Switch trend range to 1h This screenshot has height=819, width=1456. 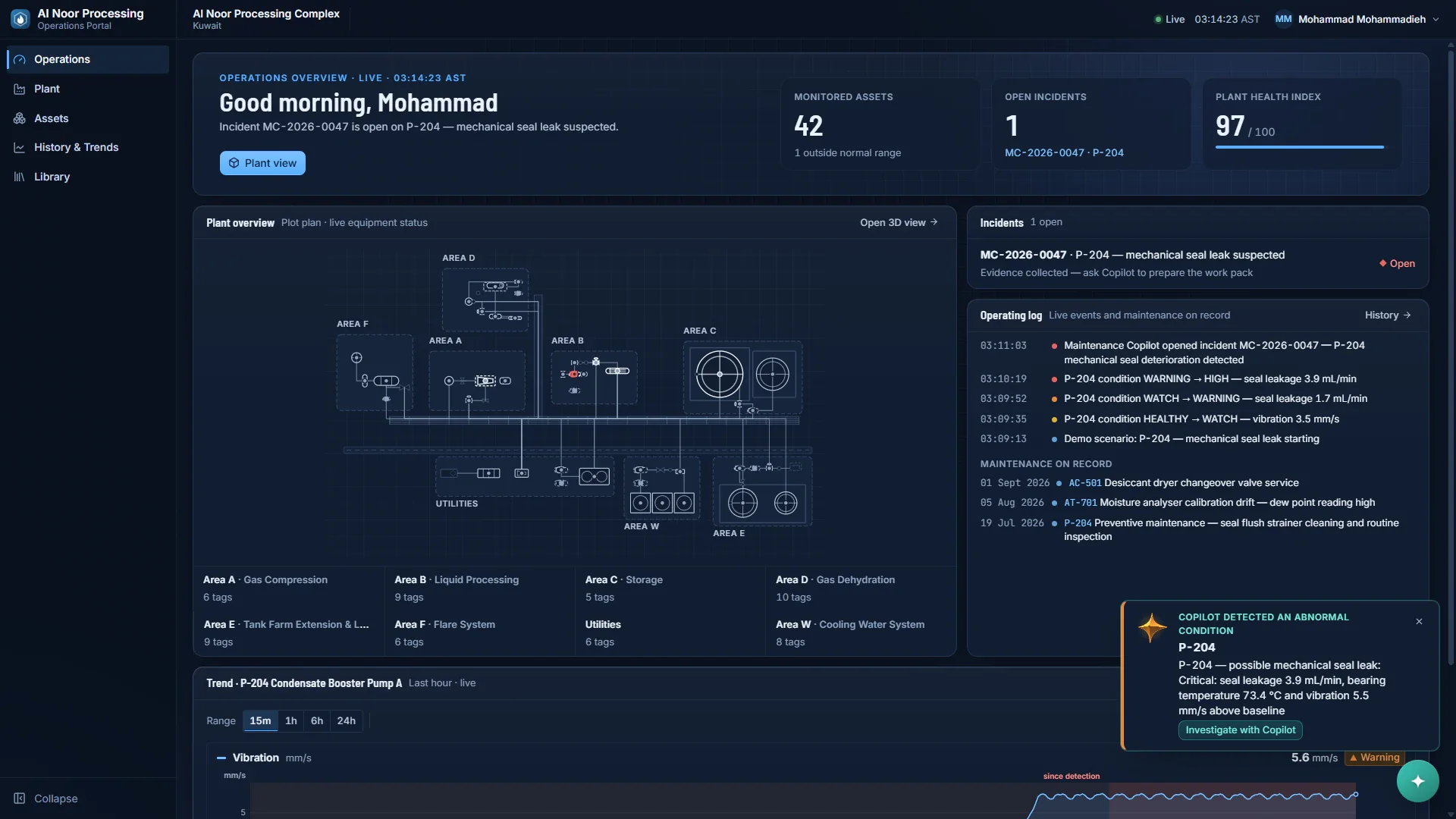coord(291,720)
